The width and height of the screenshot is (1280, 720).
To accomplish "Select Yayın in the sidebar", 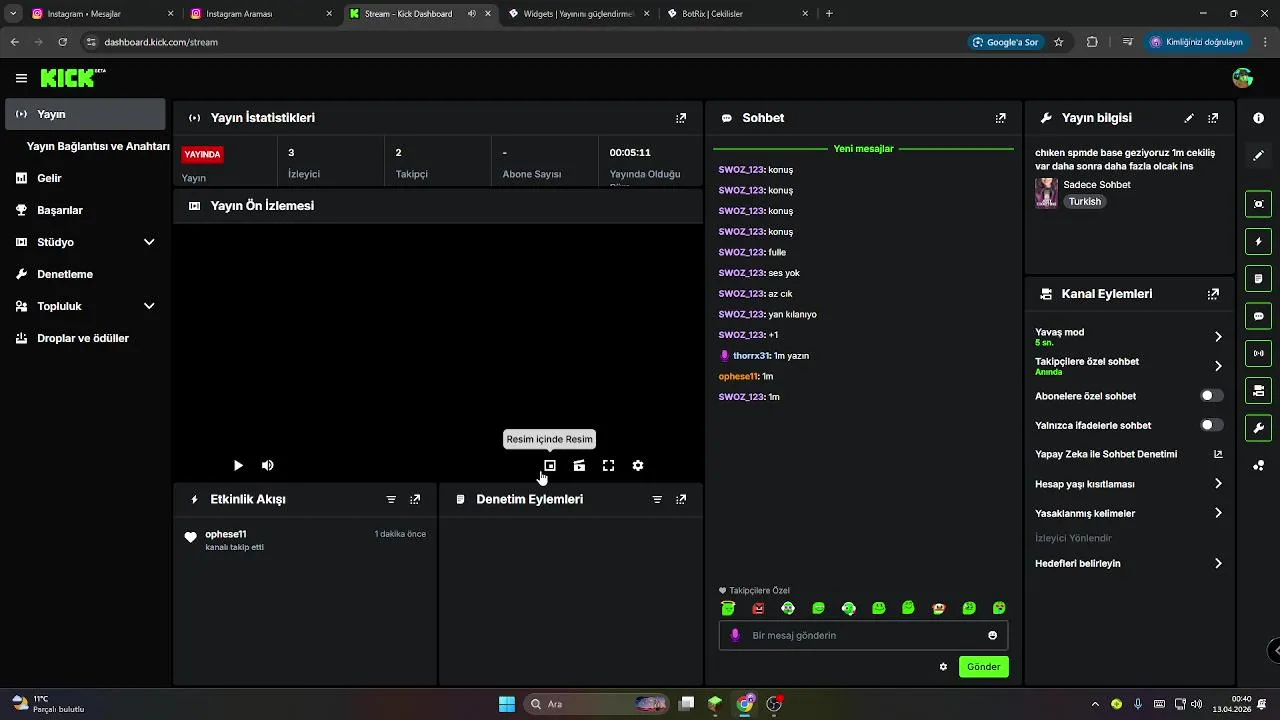I will click(x=85, y=114).
